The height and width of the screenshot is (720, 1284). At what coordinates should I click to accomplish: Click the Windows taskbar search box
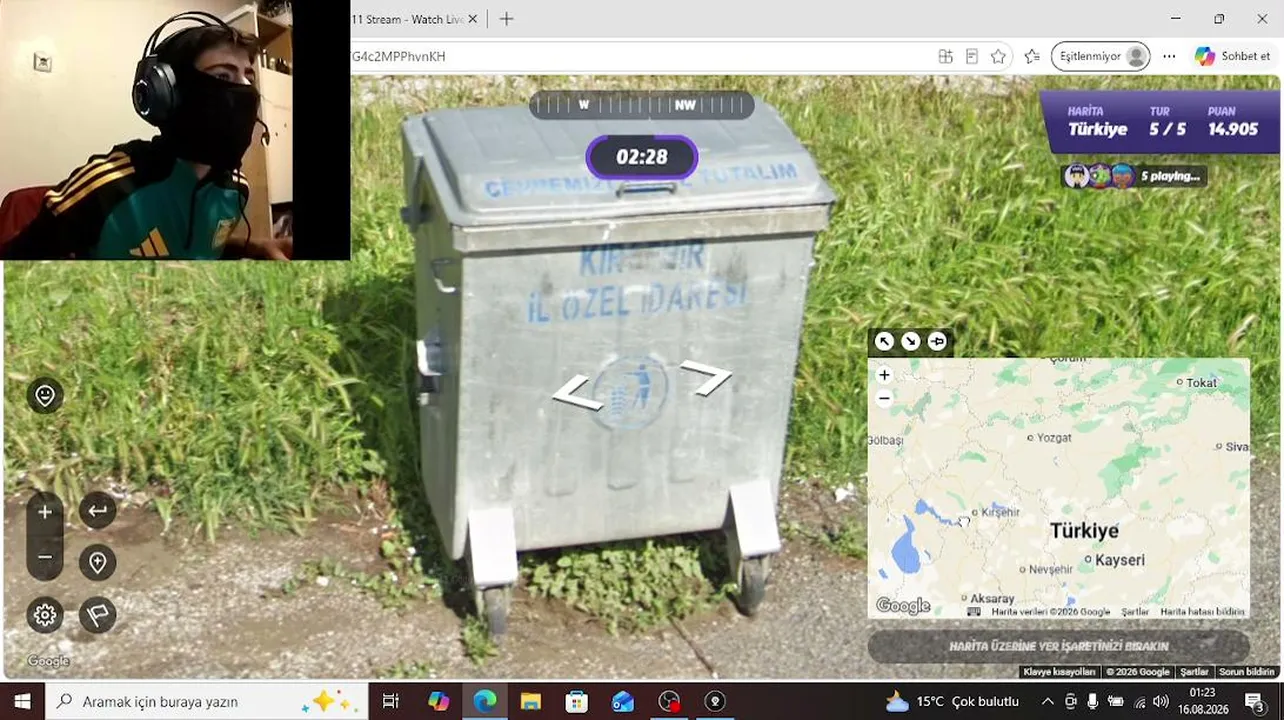206,702
